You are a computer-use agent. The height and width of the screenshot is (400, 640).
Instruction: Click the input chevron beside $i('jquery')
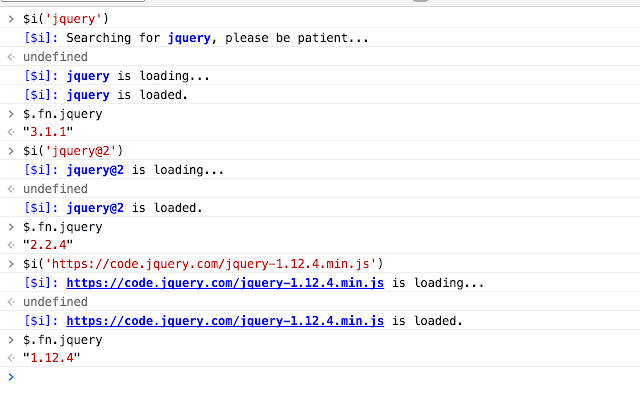(11, 19)
